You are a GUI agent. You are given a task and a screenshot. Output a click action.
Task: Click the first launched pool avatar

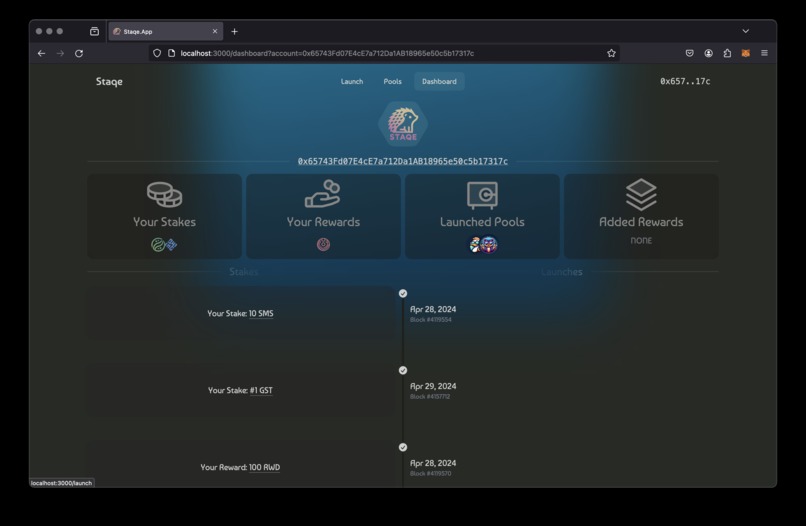click(x=474, y=245)
